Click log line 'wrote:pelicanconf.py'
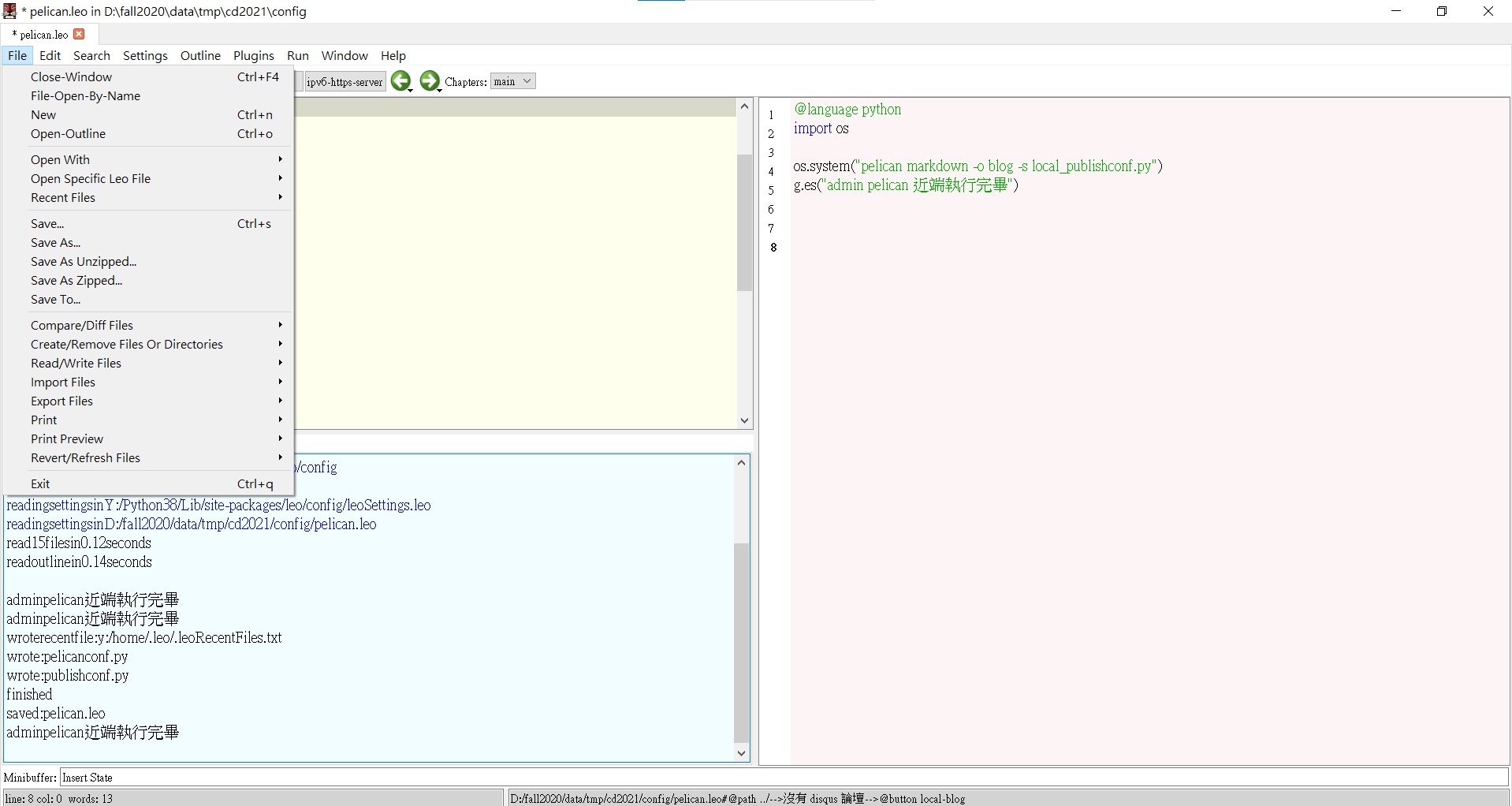The width and height of the screenshot is (1512, 806). pos(67,656)
